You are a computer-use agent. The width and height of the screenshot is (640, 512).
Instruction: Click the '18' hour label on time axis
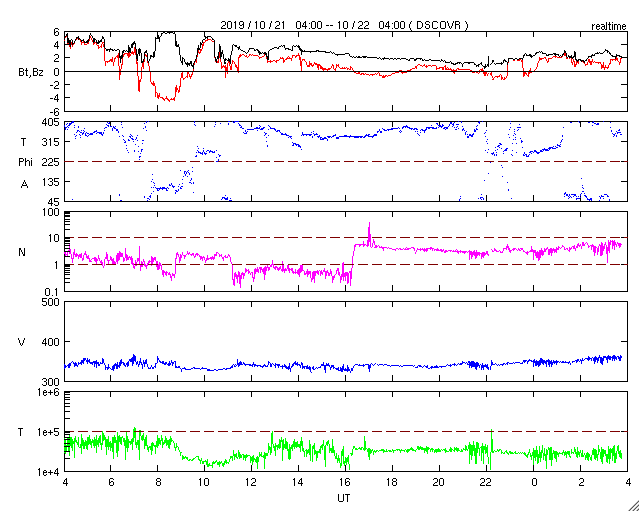point(392,482)
